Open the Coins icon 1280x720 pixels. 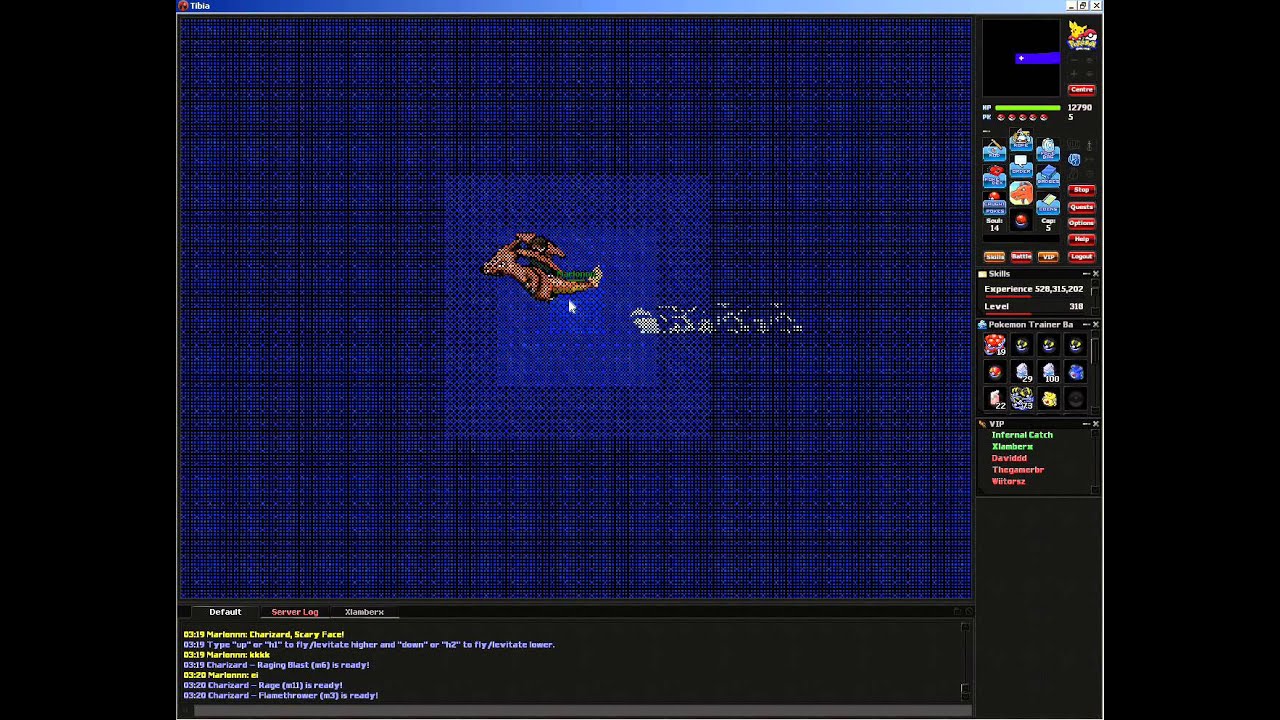click(1048, 203)
